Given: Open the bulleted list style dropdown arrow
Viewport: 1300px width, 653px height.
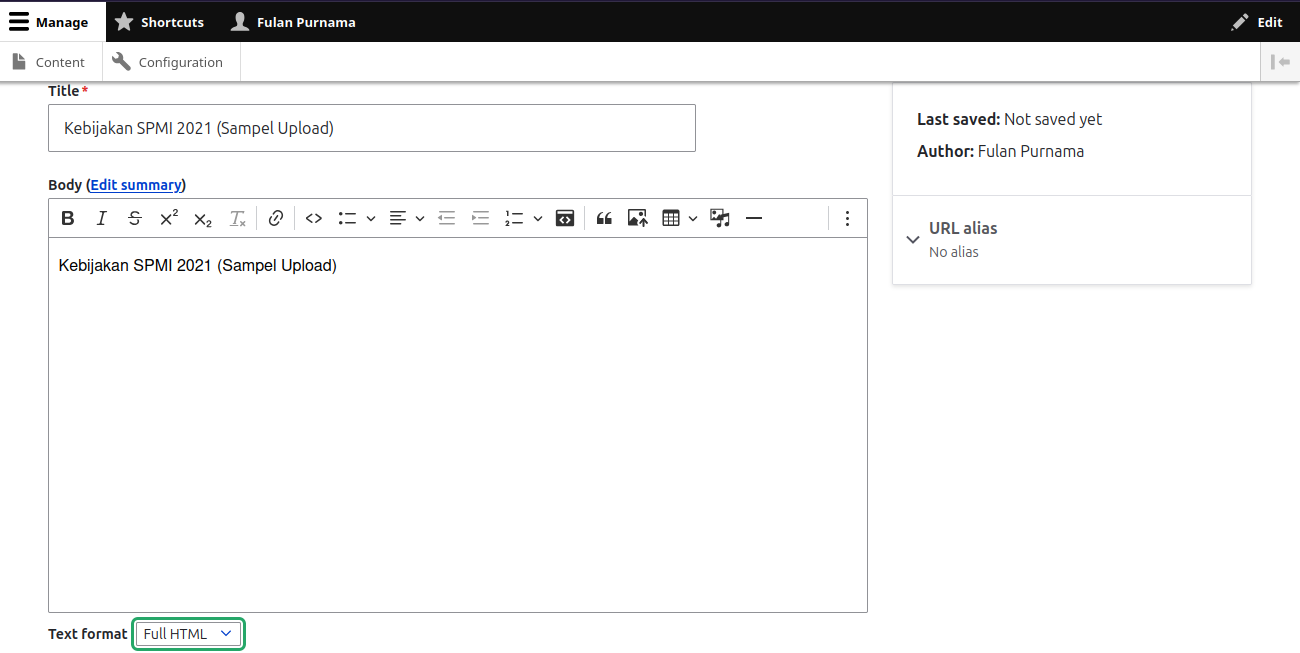Looking at the screenshot, I should (x=371, y=218).
